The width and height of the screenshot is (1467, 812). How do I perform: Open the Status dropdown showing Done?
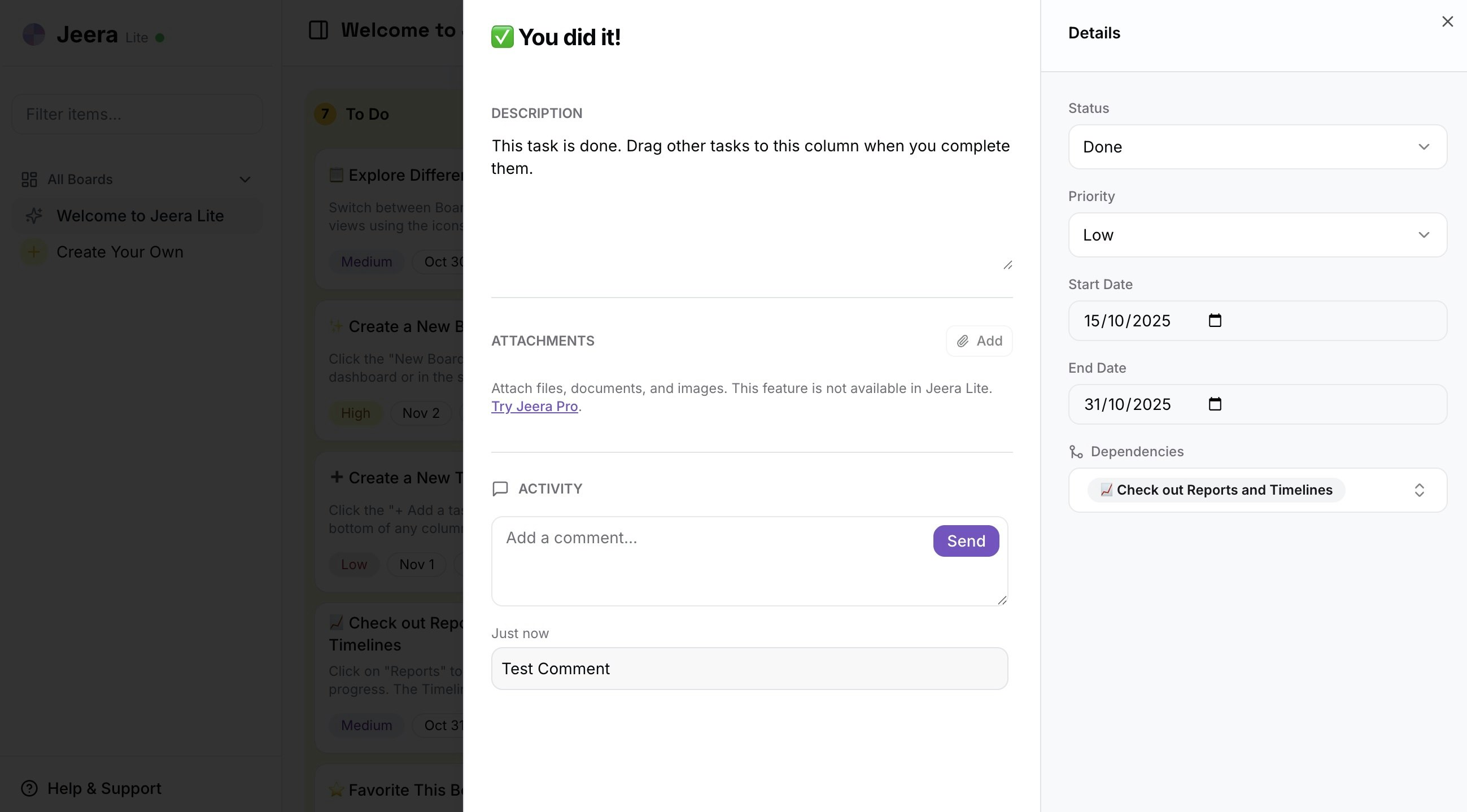(1257, 147)
